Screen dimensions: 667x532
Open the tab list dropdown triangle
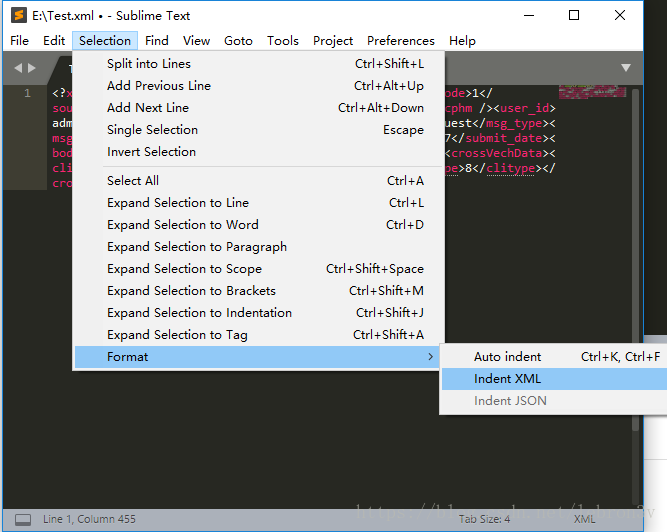pyautogui.click(x=626, y=68)
